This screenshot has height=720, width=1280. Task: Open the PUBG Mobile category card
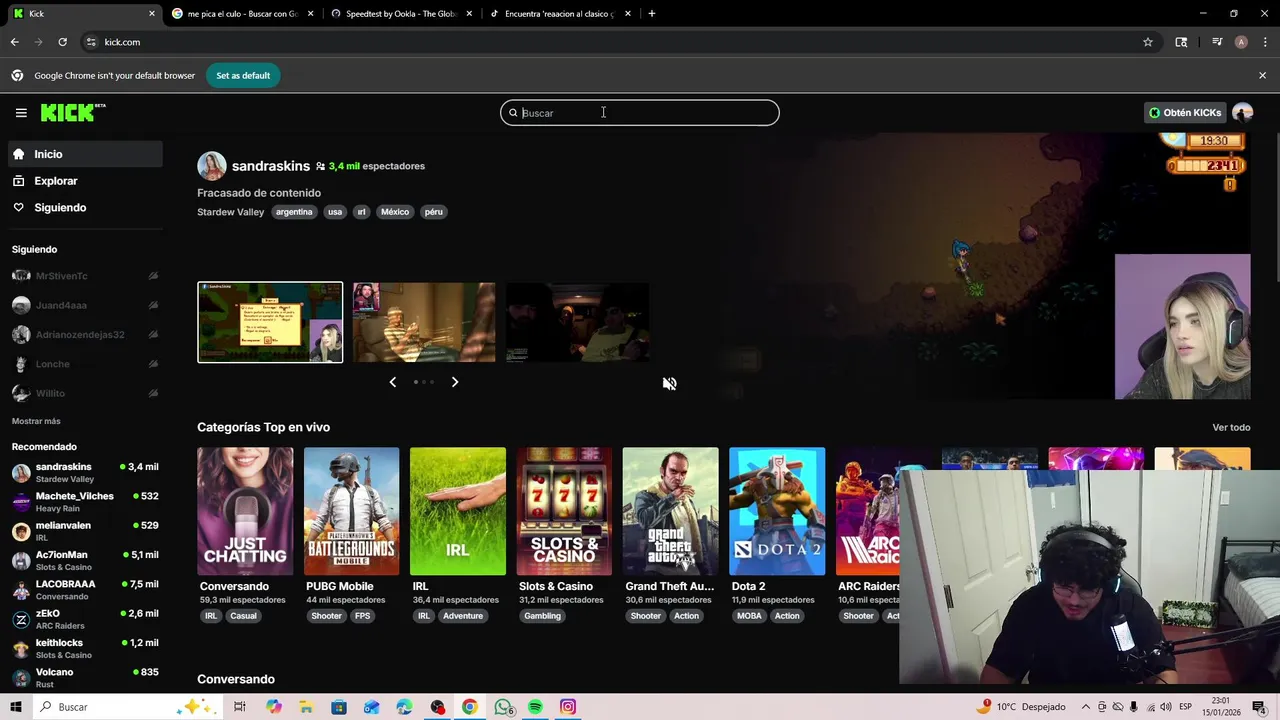351,511
